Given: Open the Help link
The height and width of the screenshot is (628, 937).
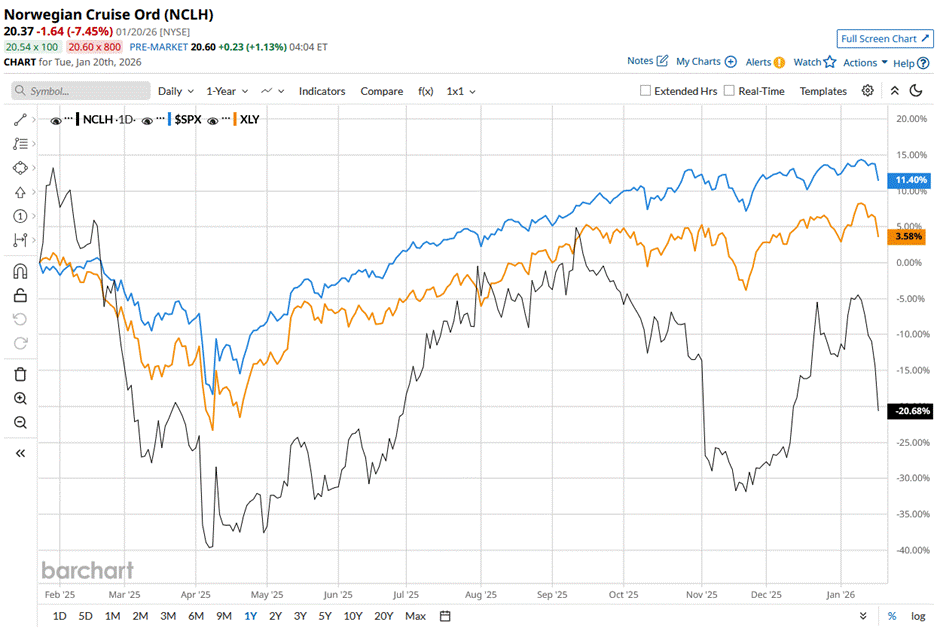Looking at the screenshot, I should pyautogui.click(x=911, y=63).
